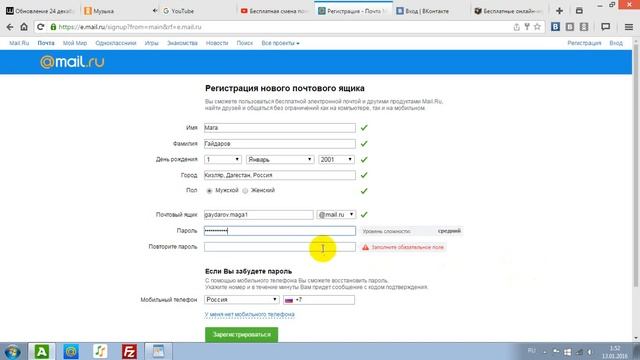Click the mobile phone number field
This screenshot has width=640, height=360.
pyautogui.click(x=319, y=300)
